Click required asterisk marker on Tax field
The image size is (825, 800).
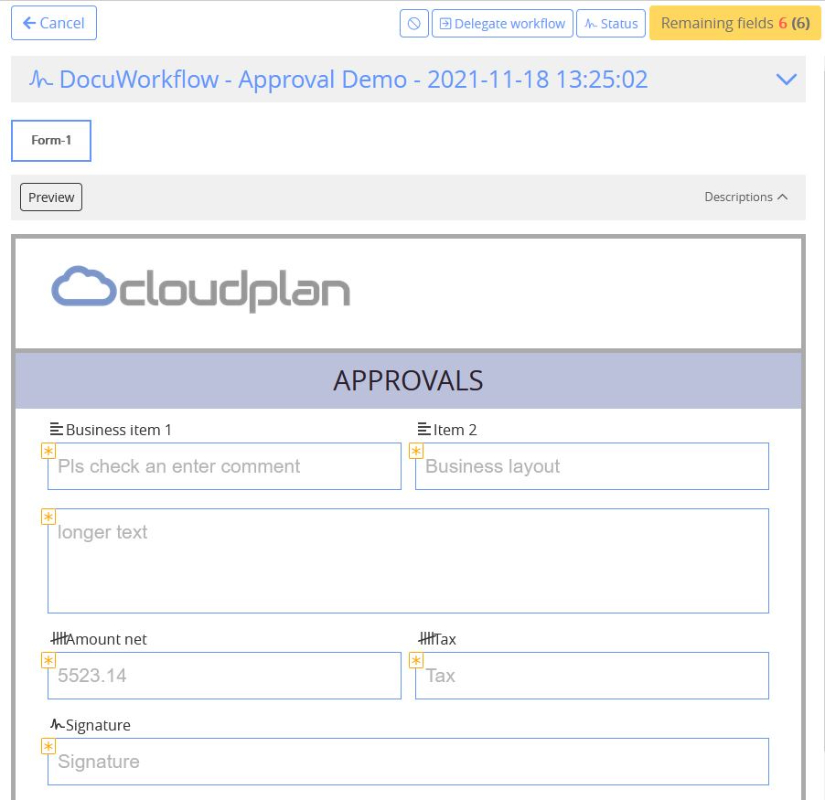pyautogui.click(x=416, y=661)
